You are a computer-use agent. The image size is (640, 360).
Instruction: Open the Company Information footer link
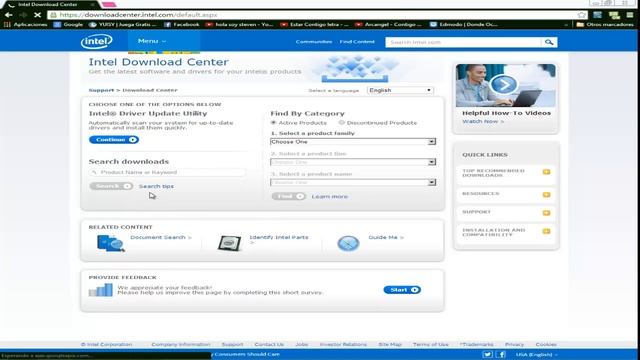(x=181, y=344)
